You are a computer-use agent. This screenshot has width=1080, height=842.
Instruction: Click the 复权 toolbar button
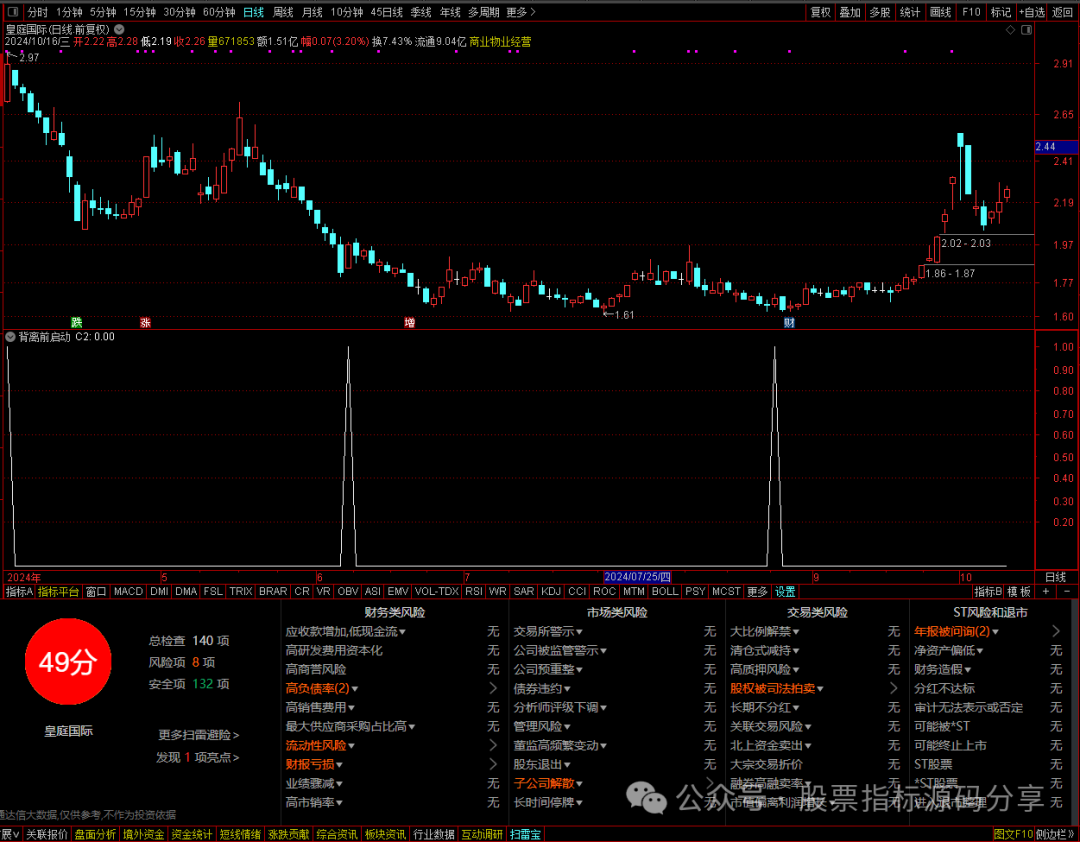click(820, 12)
